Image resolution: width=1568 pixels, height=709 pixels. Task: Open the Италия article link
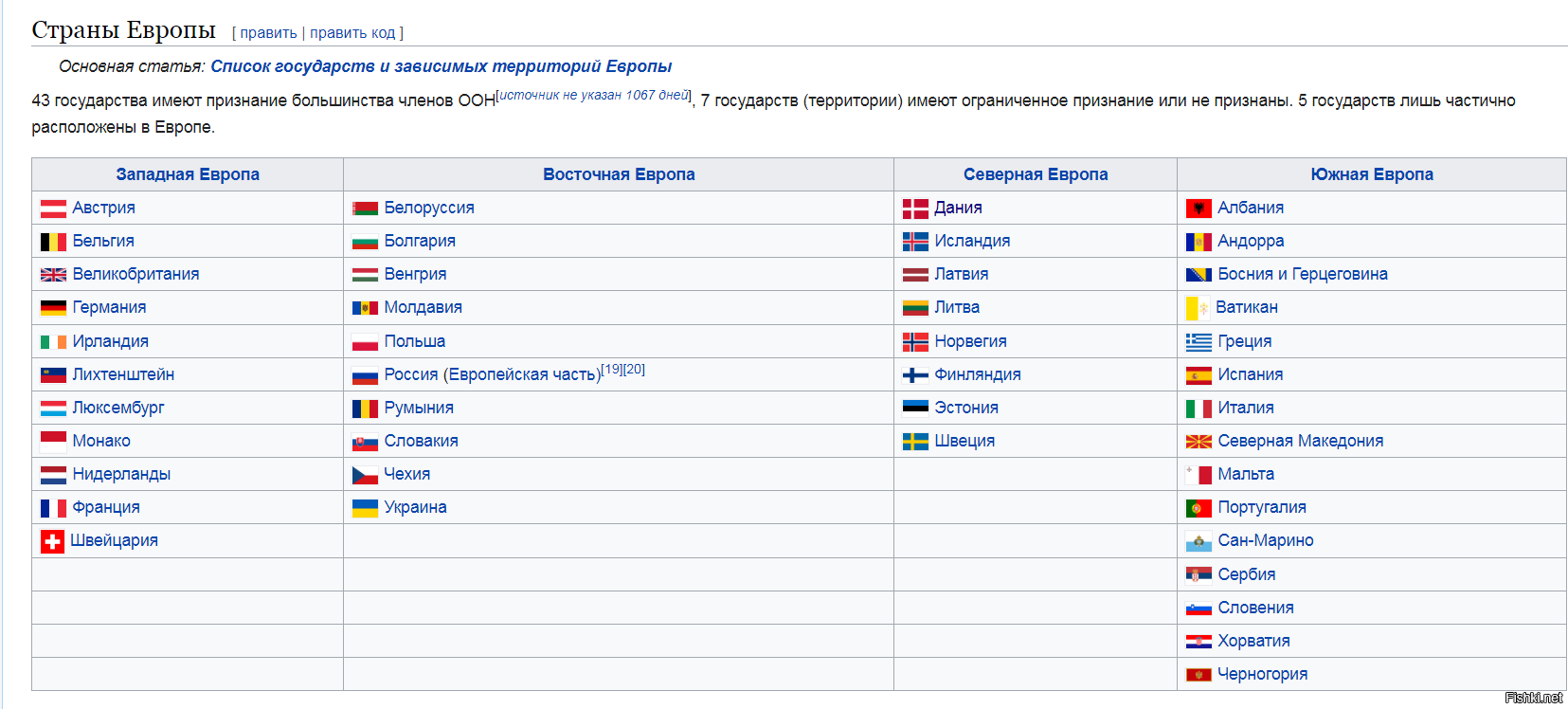pyautogui.click(x=1246, y=408)
